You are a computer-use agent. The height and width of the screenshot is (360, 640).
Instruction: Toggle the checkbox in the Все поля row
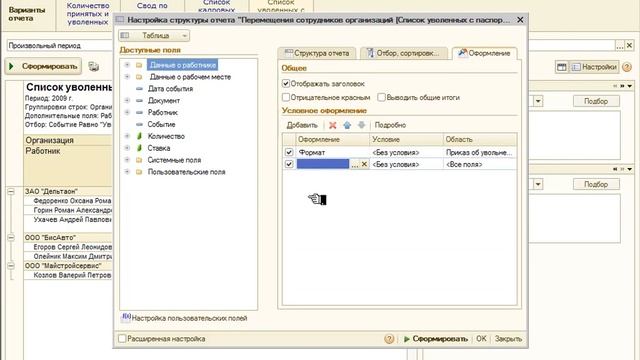click(x=289, y=164)
